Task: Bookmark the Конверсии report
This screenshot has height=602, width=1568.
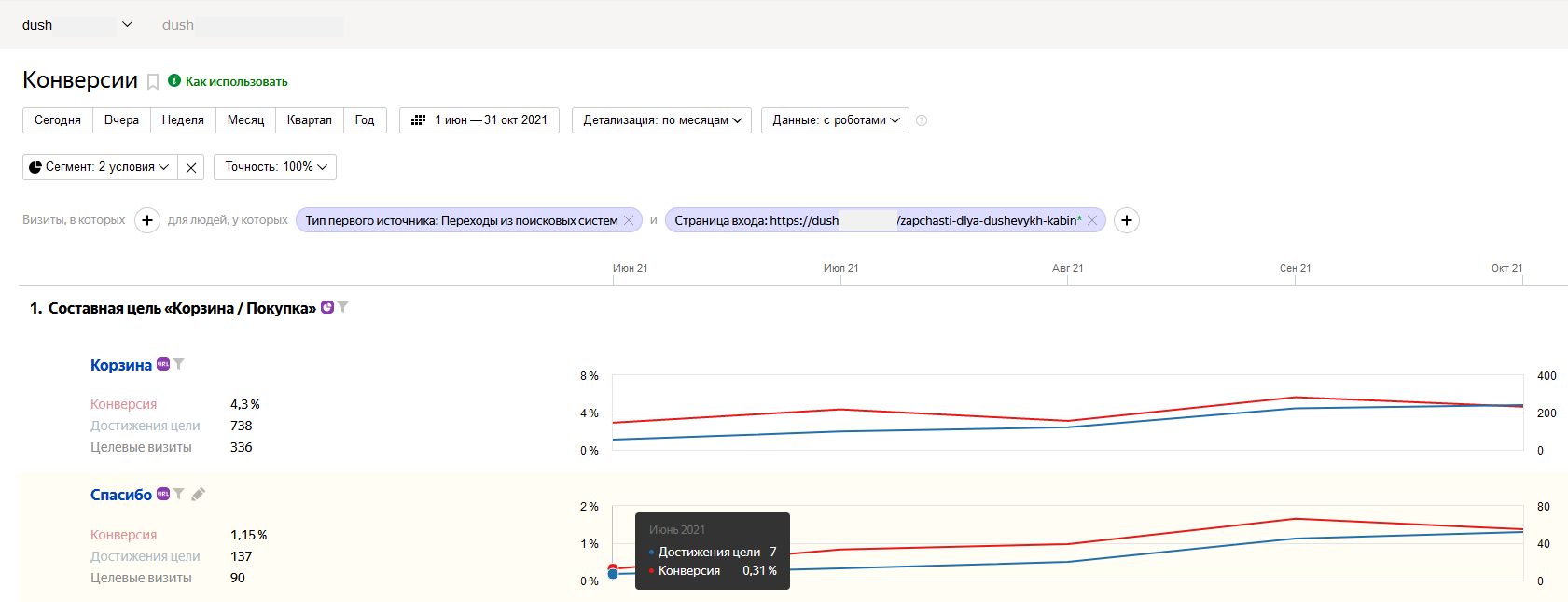Action: pos(153,82)
